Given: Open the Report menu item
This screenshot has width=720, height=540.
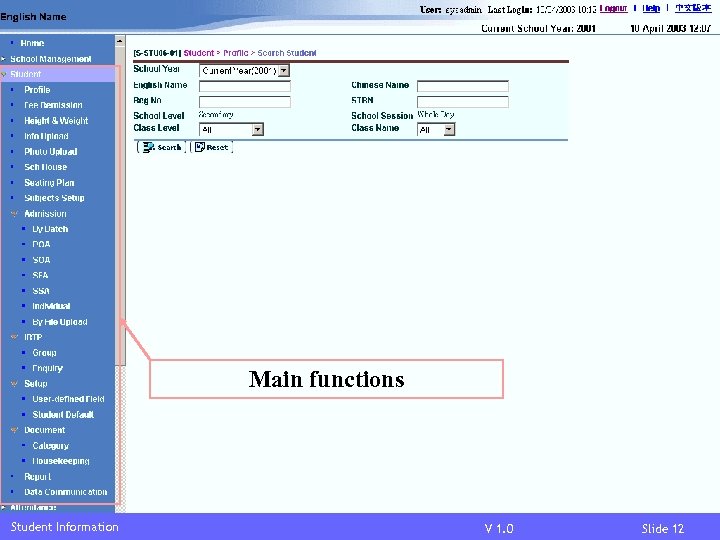Looking at the screenshot, I should [x=38, y=477].
